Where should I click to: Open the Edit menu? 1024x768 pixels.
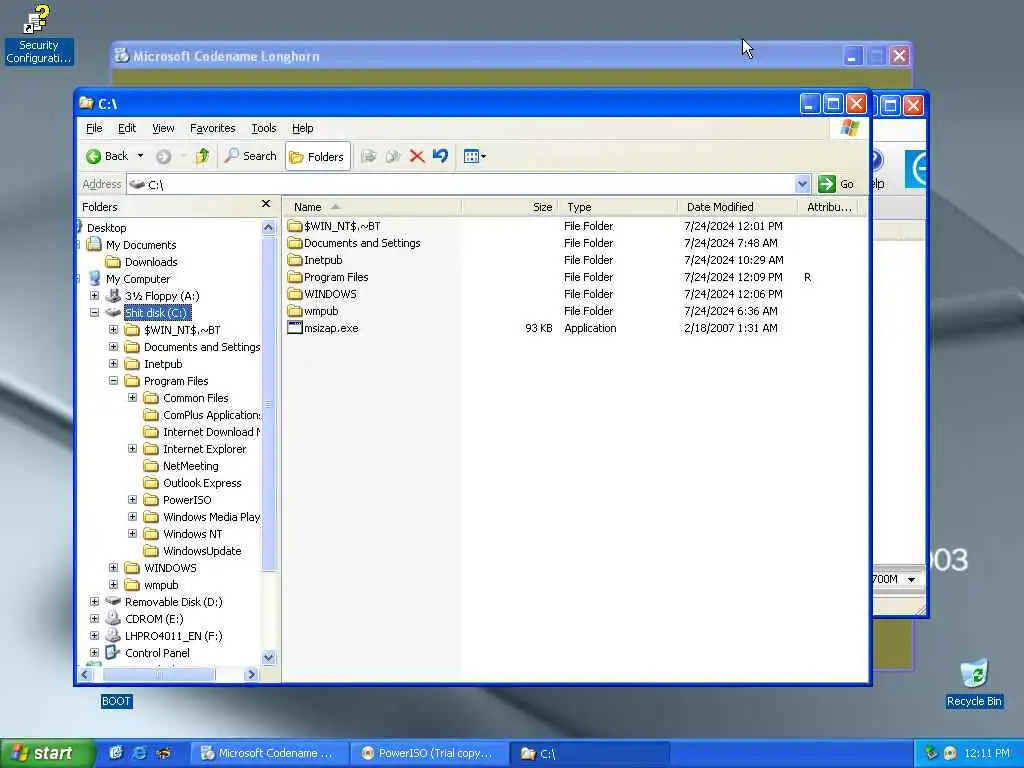point(127,128)
